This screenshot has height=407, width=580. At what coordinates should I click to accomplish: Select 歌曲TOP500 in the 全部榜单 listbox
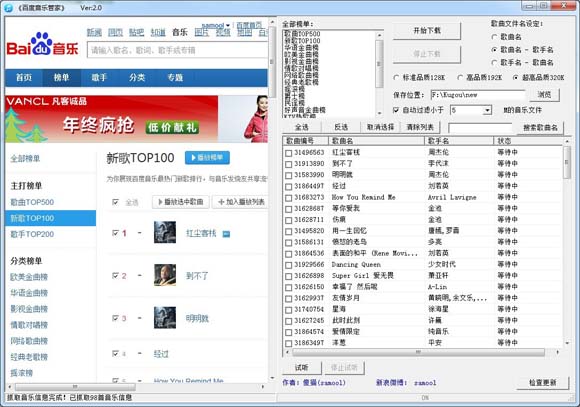pos(302,34)
